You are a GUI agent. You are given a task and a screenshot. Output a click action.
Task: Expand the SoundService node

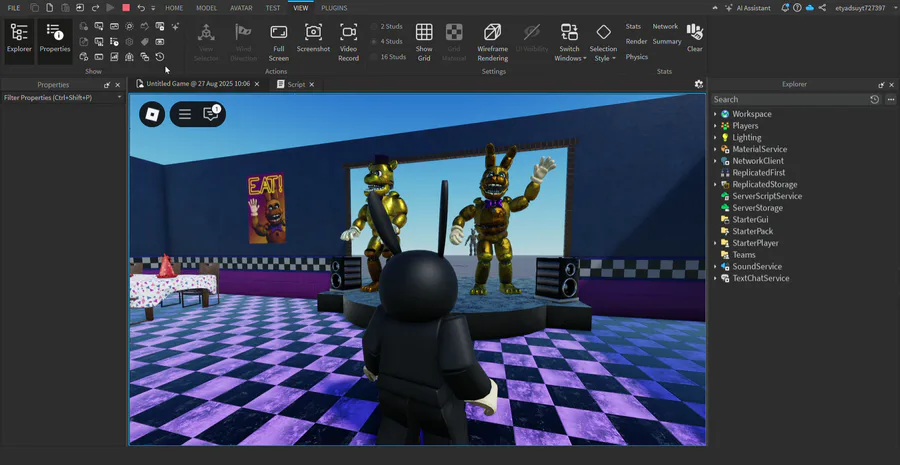click(715, 266)
